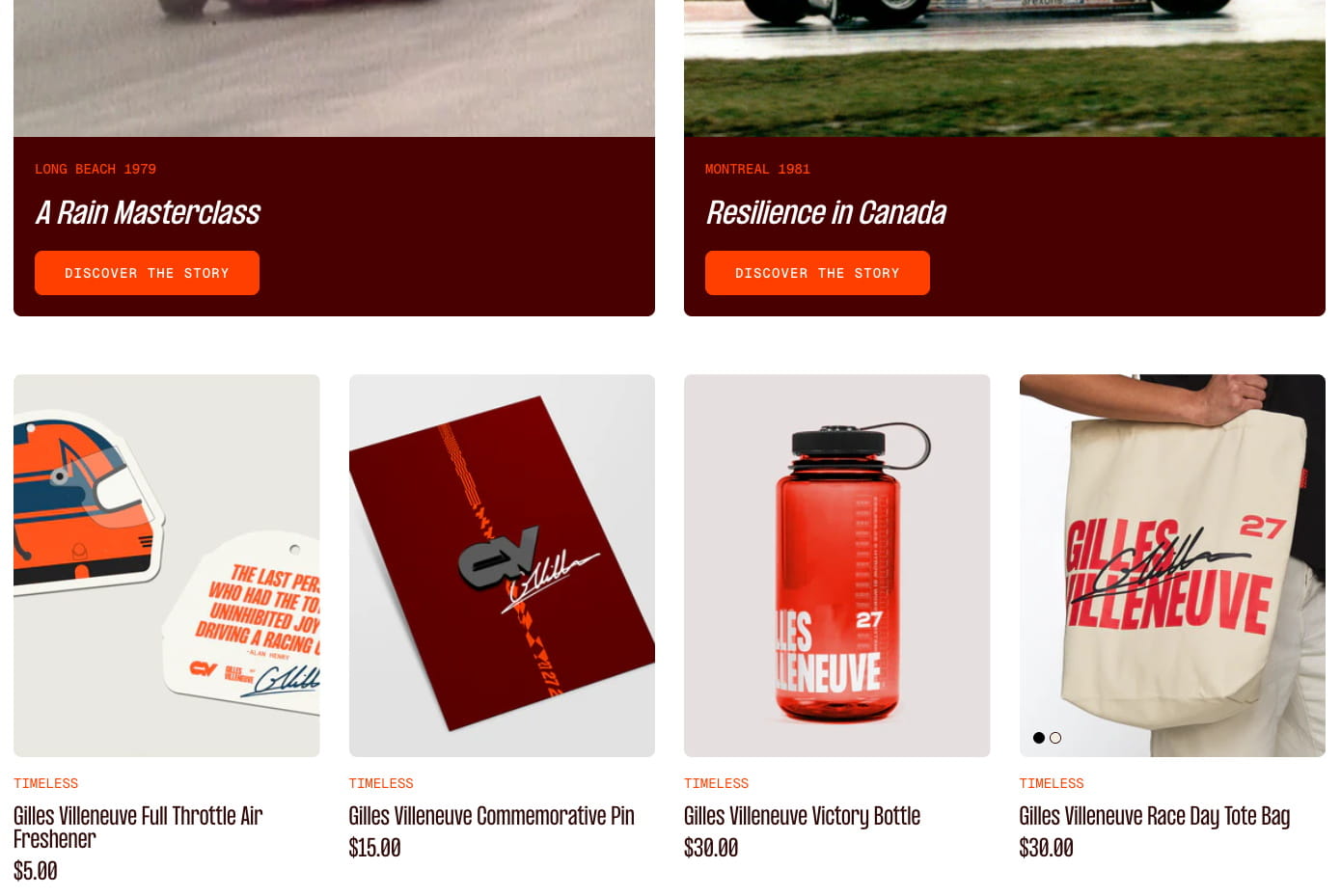Click the Long Beach 1979 race photo
Image resolution: width=1341 pixels, height=896 pixels.
[x=334, y=68]
